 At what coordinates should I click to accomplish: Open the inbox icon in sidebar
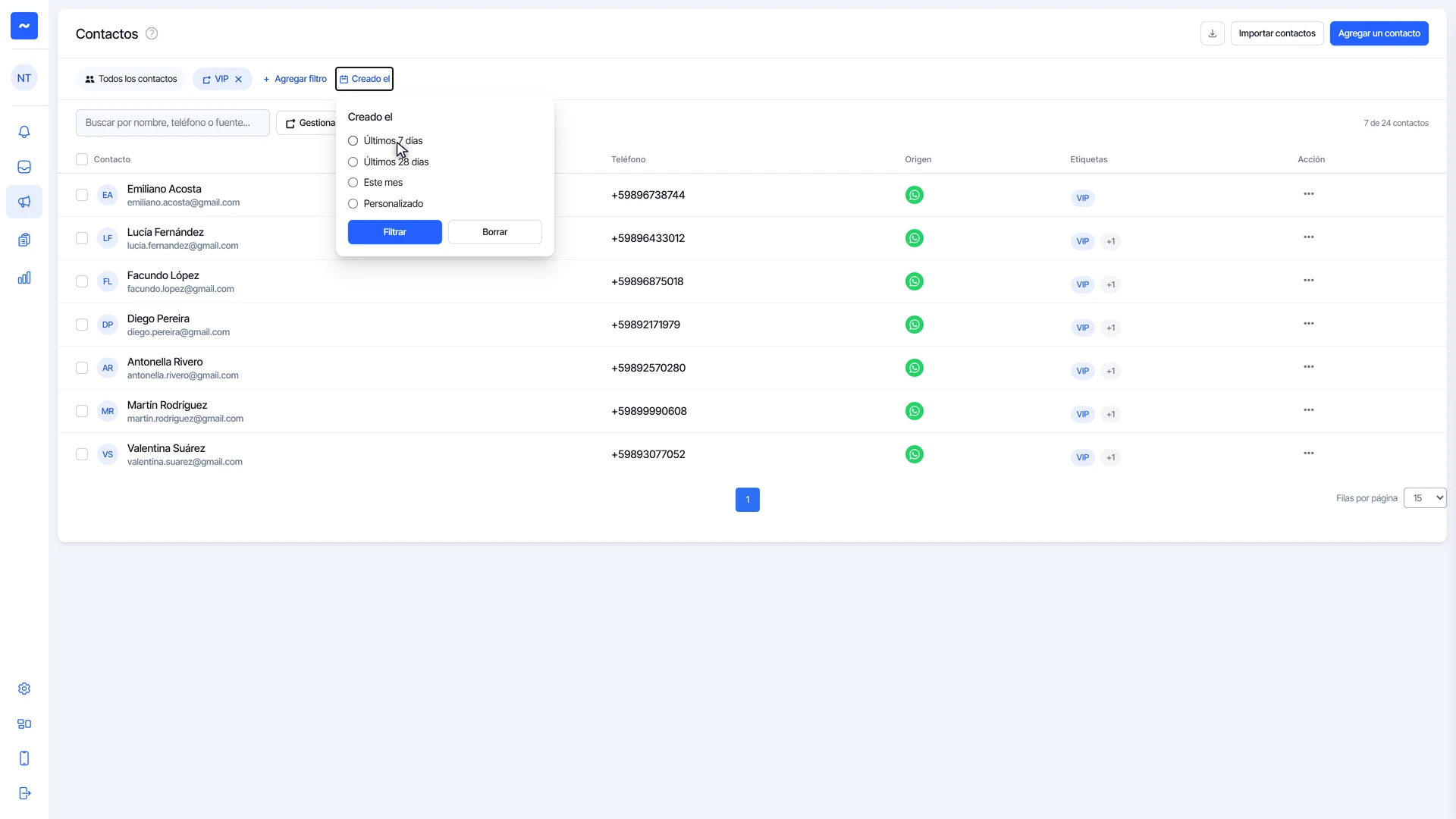pos(24,167)
